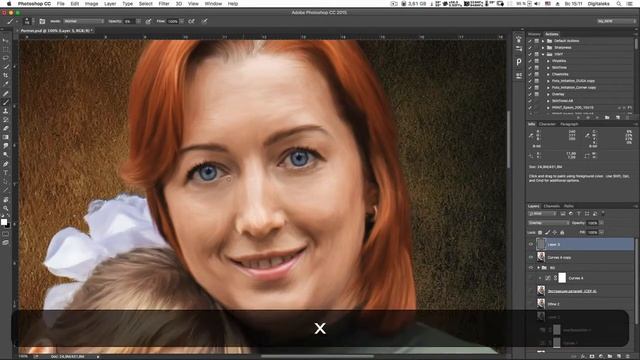Select the Eyedropper tool
This screenshot has width=640, height=360.
click(5, 84)
